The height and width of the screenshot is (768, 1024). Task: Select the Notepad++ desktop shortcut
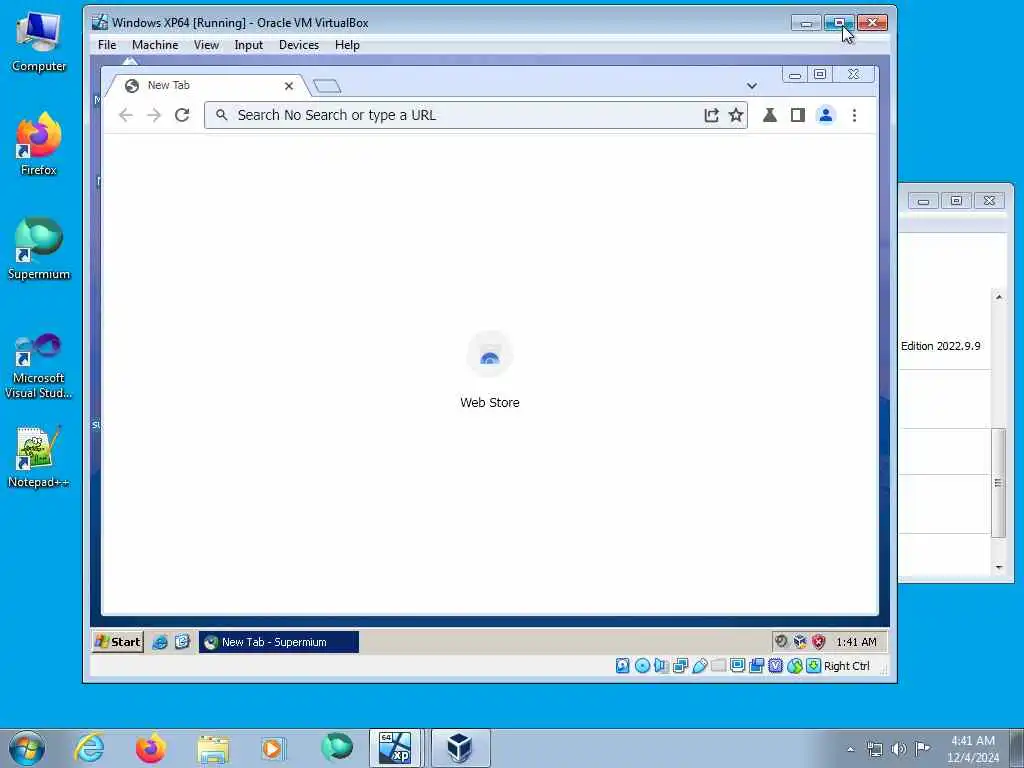click(x=39, y=457)
